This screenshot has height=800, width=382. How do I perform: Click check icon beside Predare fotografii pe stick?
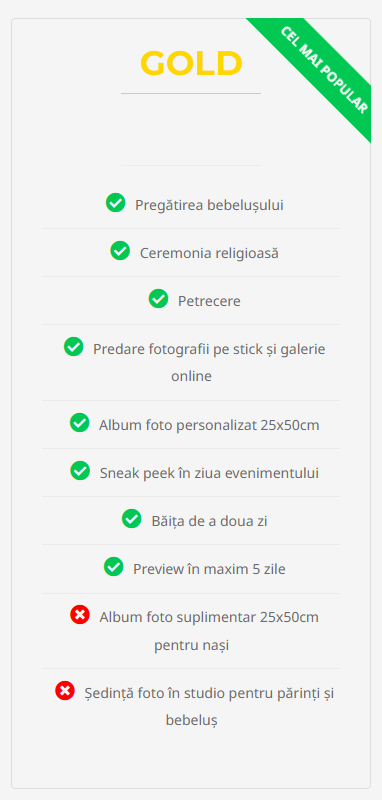click(73, 346)
